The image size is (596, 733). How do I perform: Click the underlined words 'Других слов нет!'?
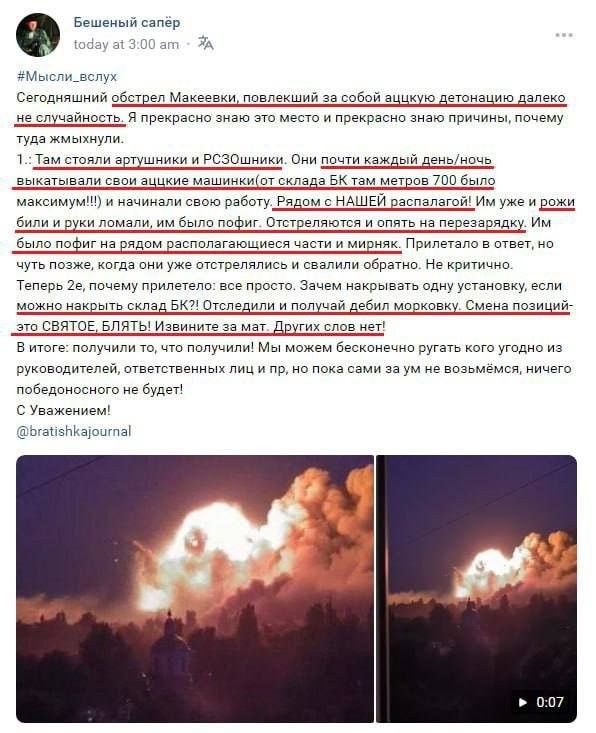[x=330, y=326]
